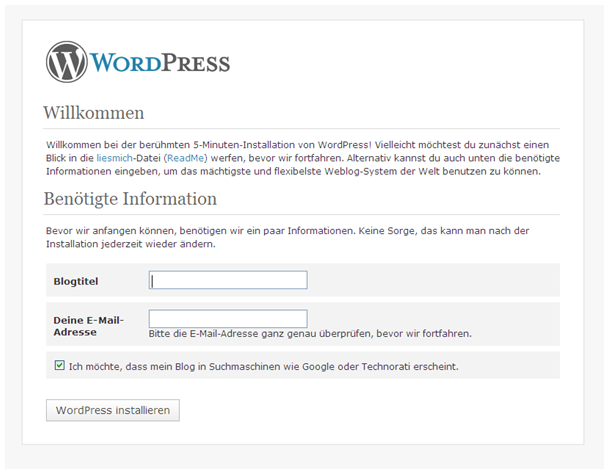
Task: Click the Blogtitel label
Action: [76, 281]
